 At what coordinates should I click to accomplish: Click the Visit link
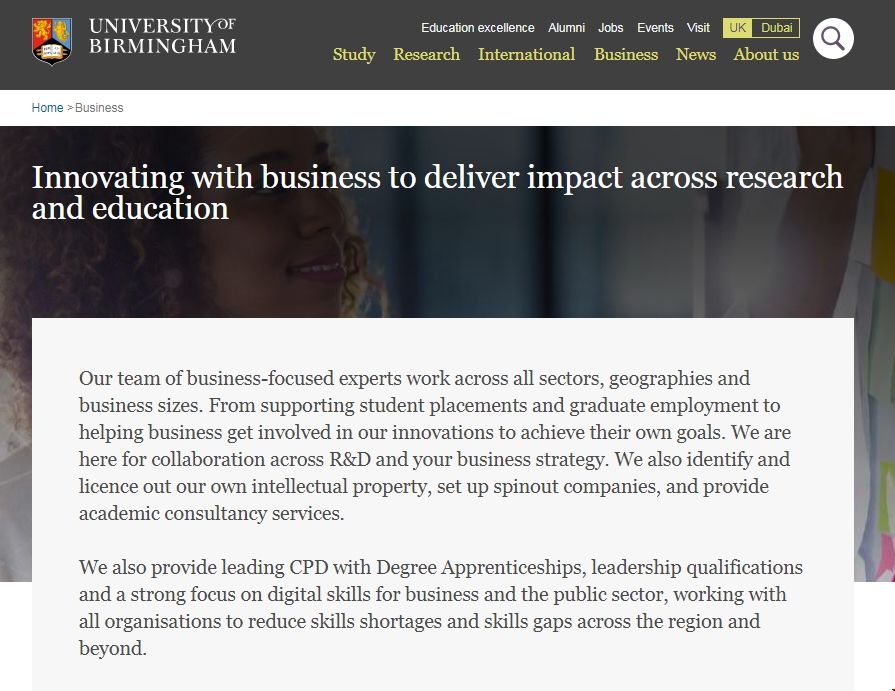point(698,28)
